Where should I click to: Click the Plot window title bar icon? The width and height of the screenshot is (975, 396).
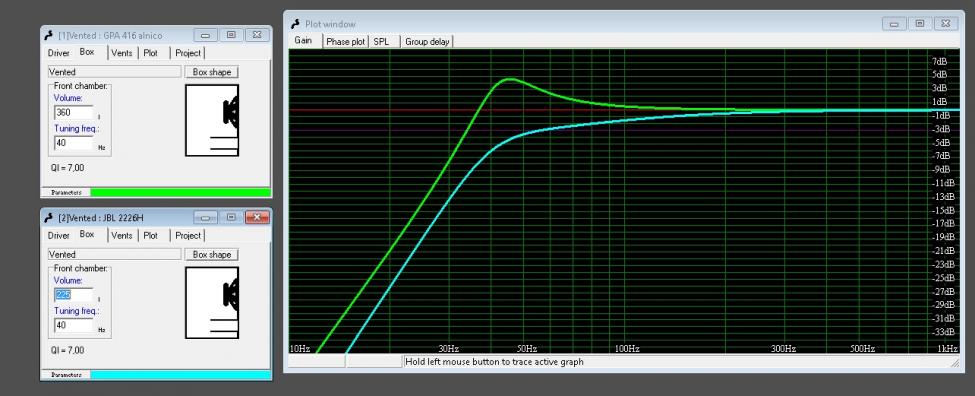coord(296,24)
